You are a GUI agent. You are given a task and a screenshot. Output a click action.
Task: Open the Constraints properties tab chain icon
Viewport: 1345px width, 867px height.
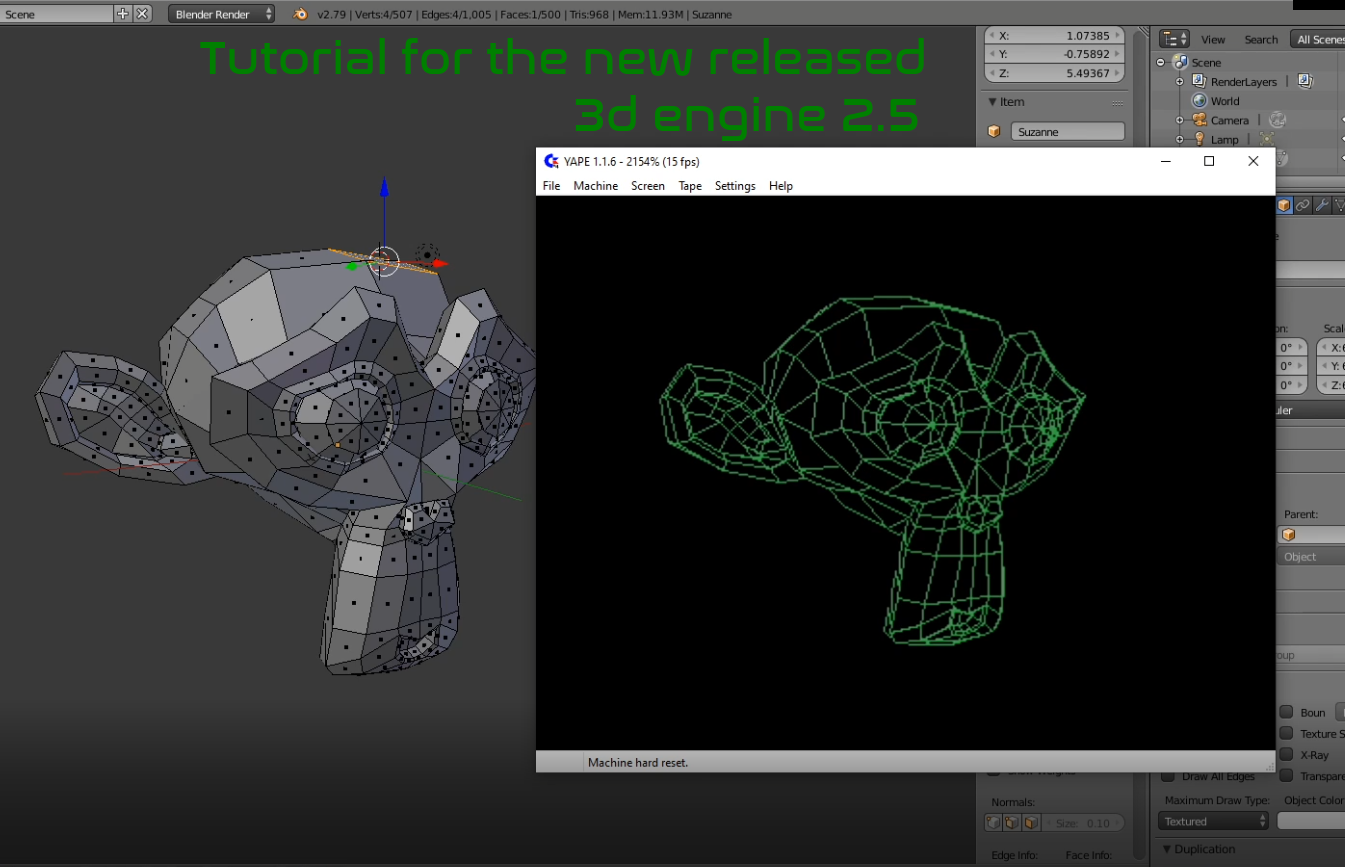[x=1303, y=205]
